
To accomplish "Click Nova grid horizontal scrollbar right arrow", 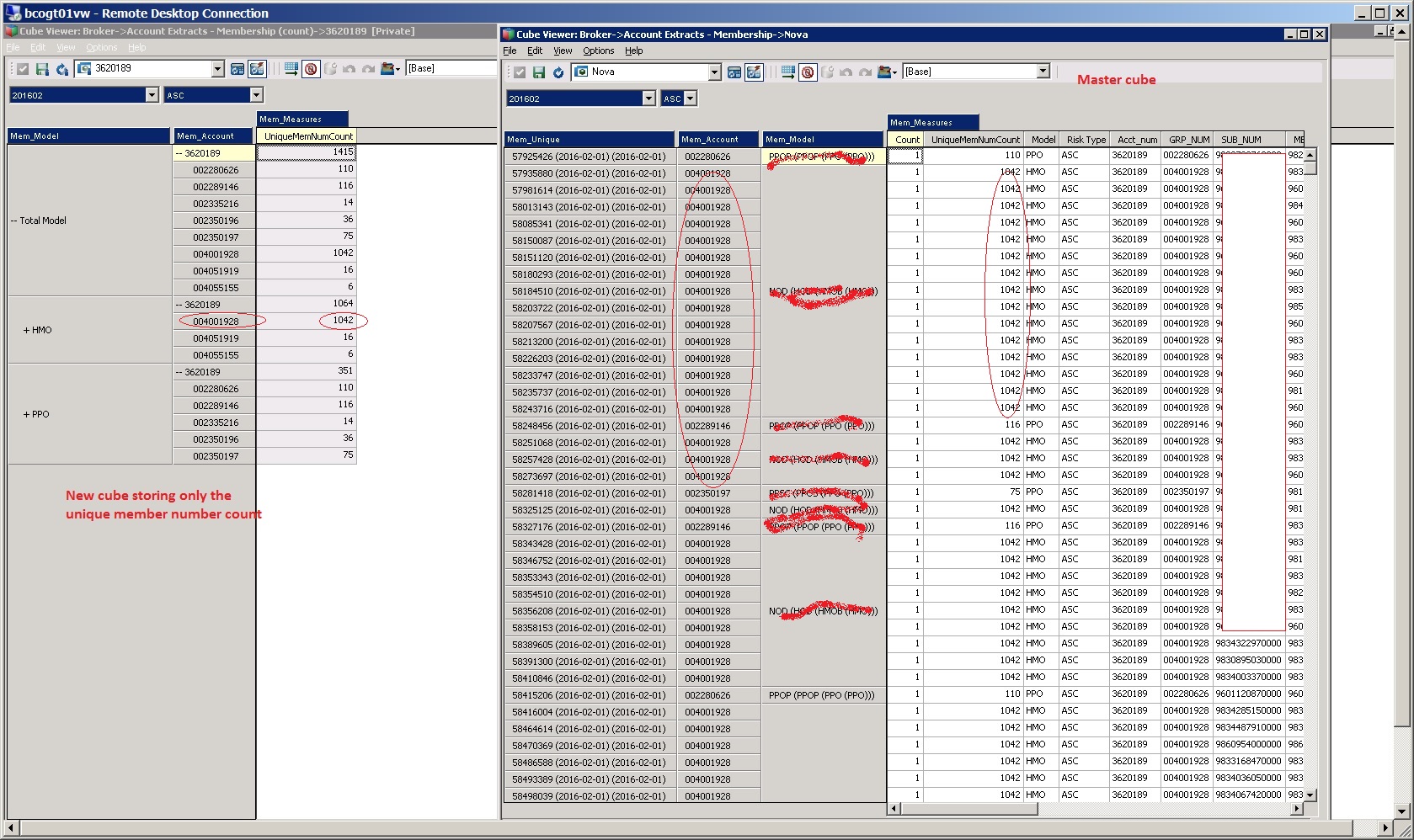I will point(1297,809).
